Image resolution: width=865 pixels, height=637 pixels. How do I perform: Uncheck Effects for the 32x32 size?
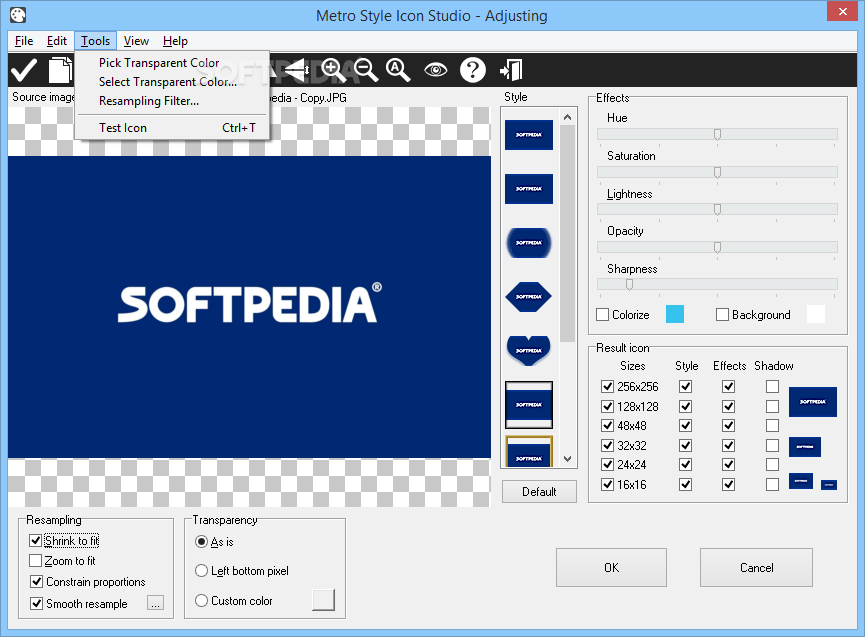coord(729,445)
